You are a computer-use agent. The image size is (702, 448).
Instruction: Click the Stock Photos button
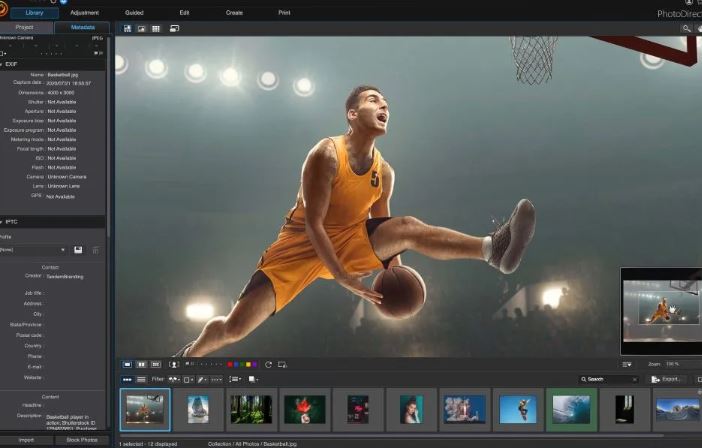click(x=82, y=440)
